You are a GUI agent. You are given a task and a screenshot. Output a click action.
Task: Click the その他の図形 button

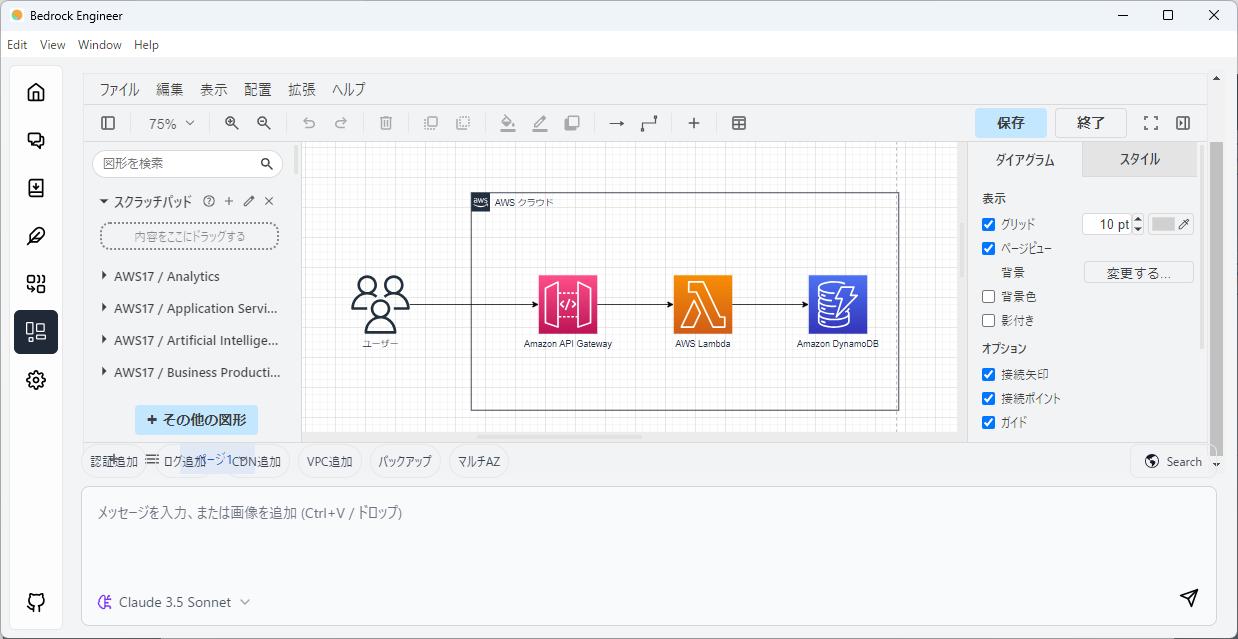197,420
